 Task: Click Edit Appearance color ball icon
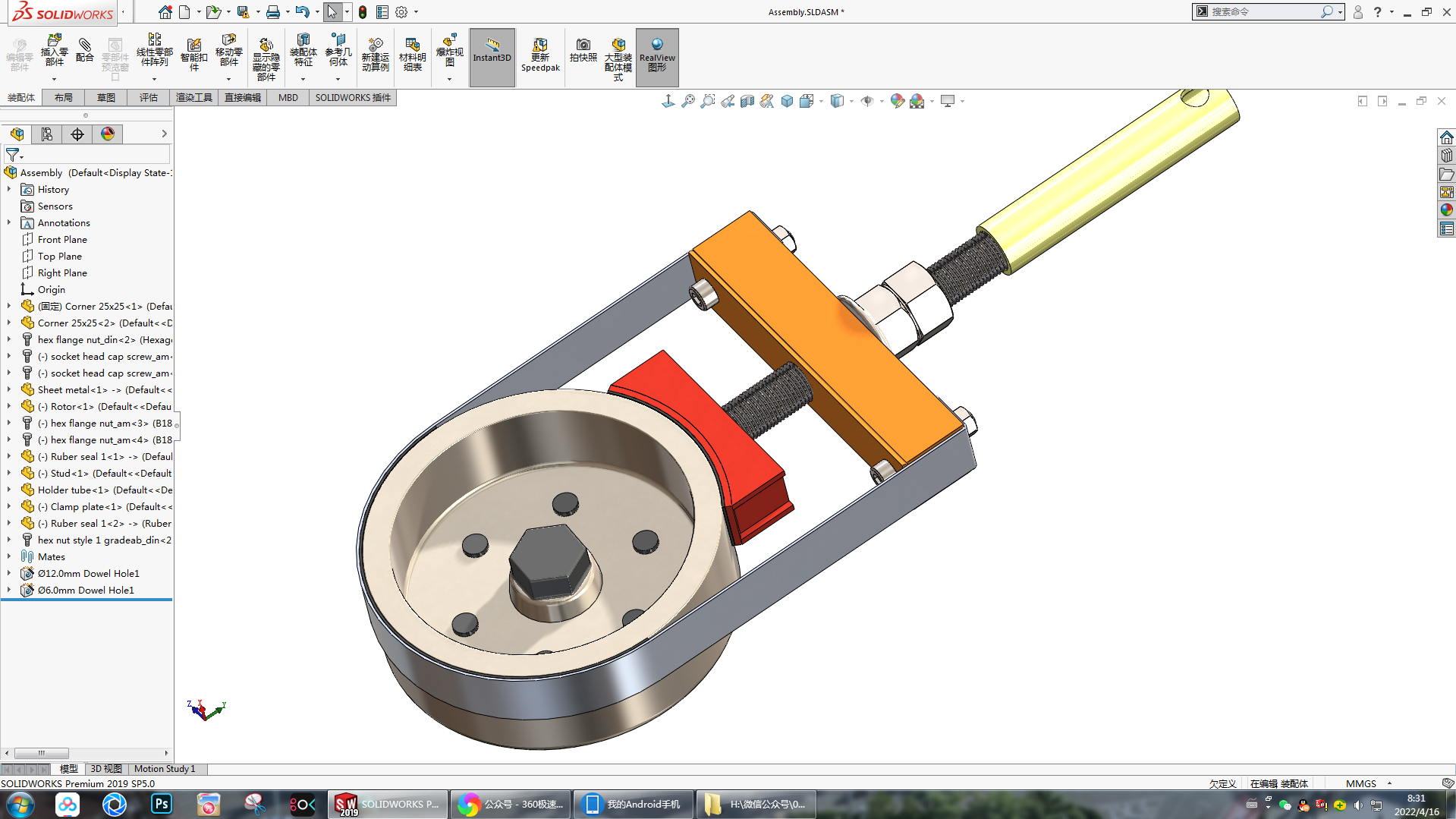coord(898,101)
